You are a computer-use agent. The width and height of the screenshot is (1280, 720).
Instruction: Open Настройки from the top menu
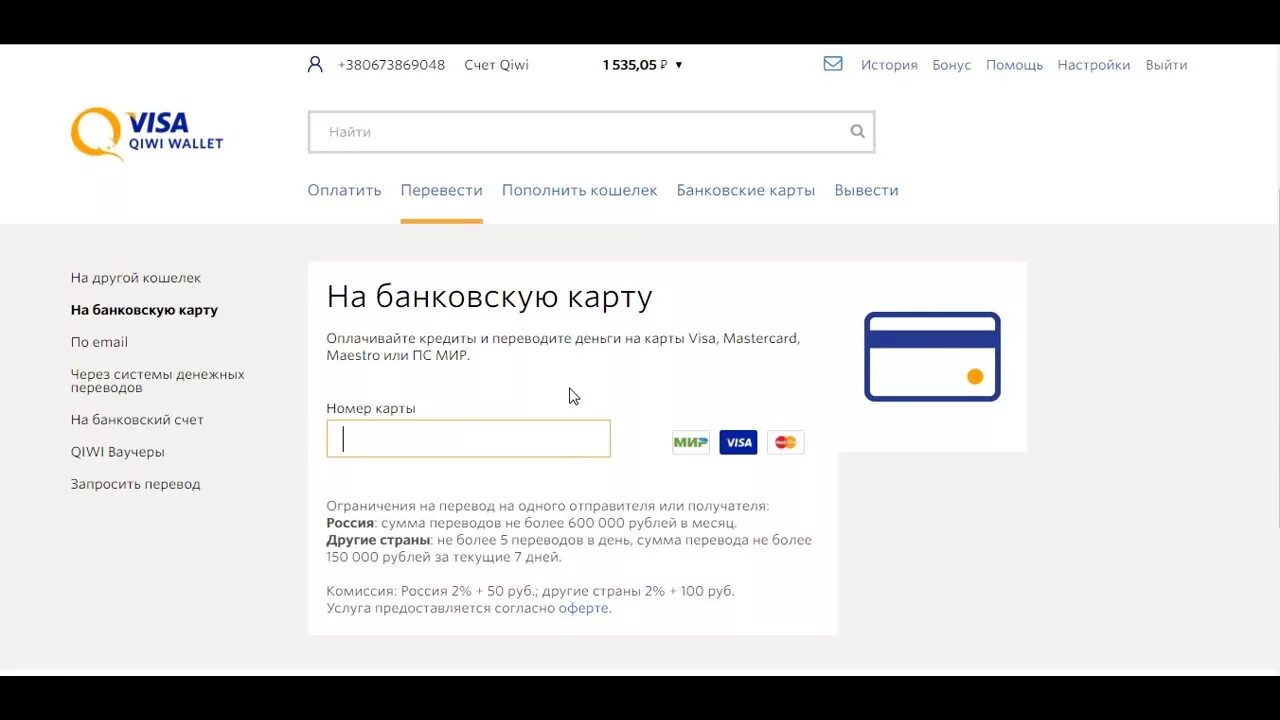pyautogui.click(x=1093, y=64)
